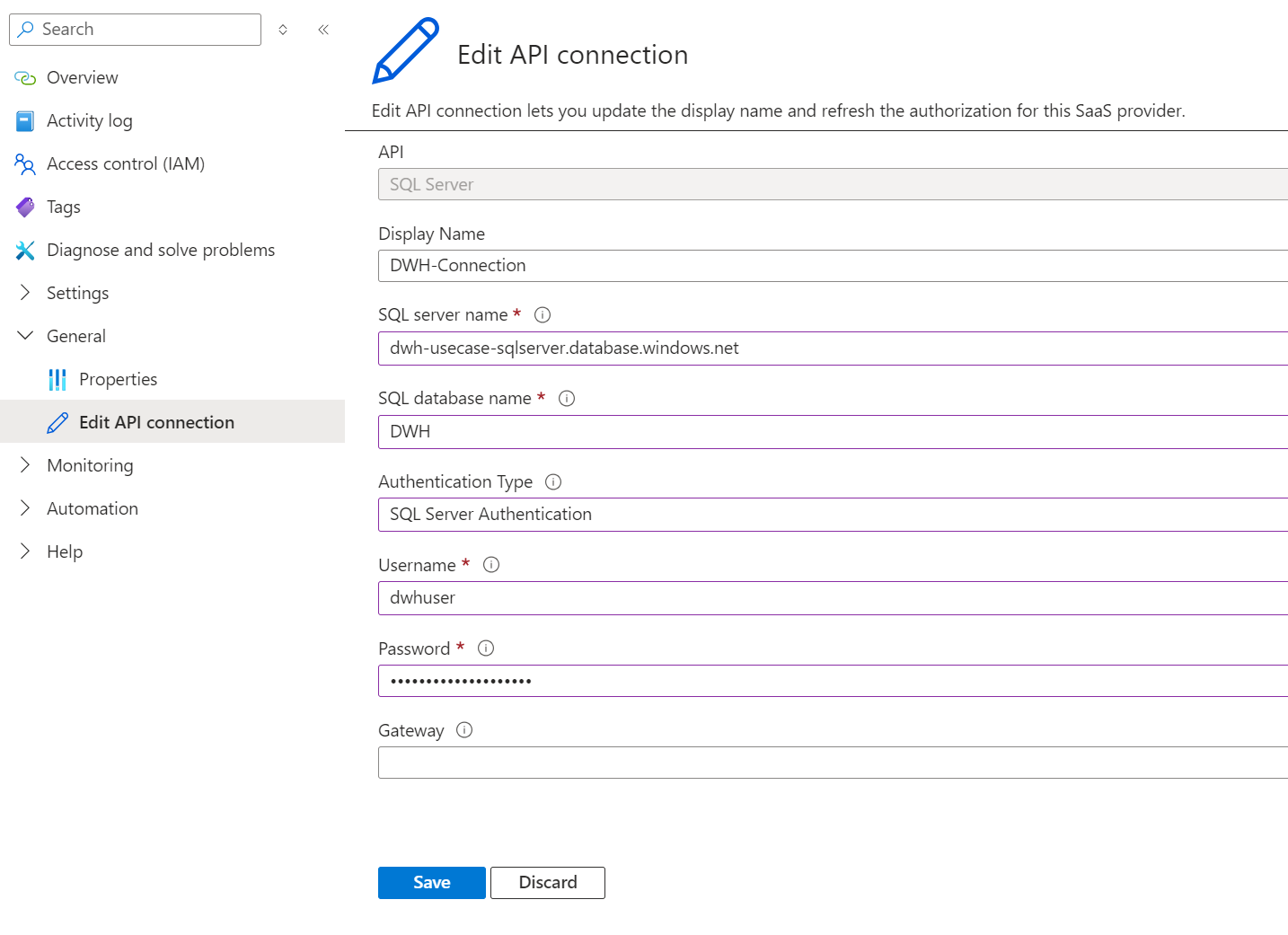This screenshot has width=1288, height=935.
Task: Click the Display Name field
Action: [x=833, y=266]
